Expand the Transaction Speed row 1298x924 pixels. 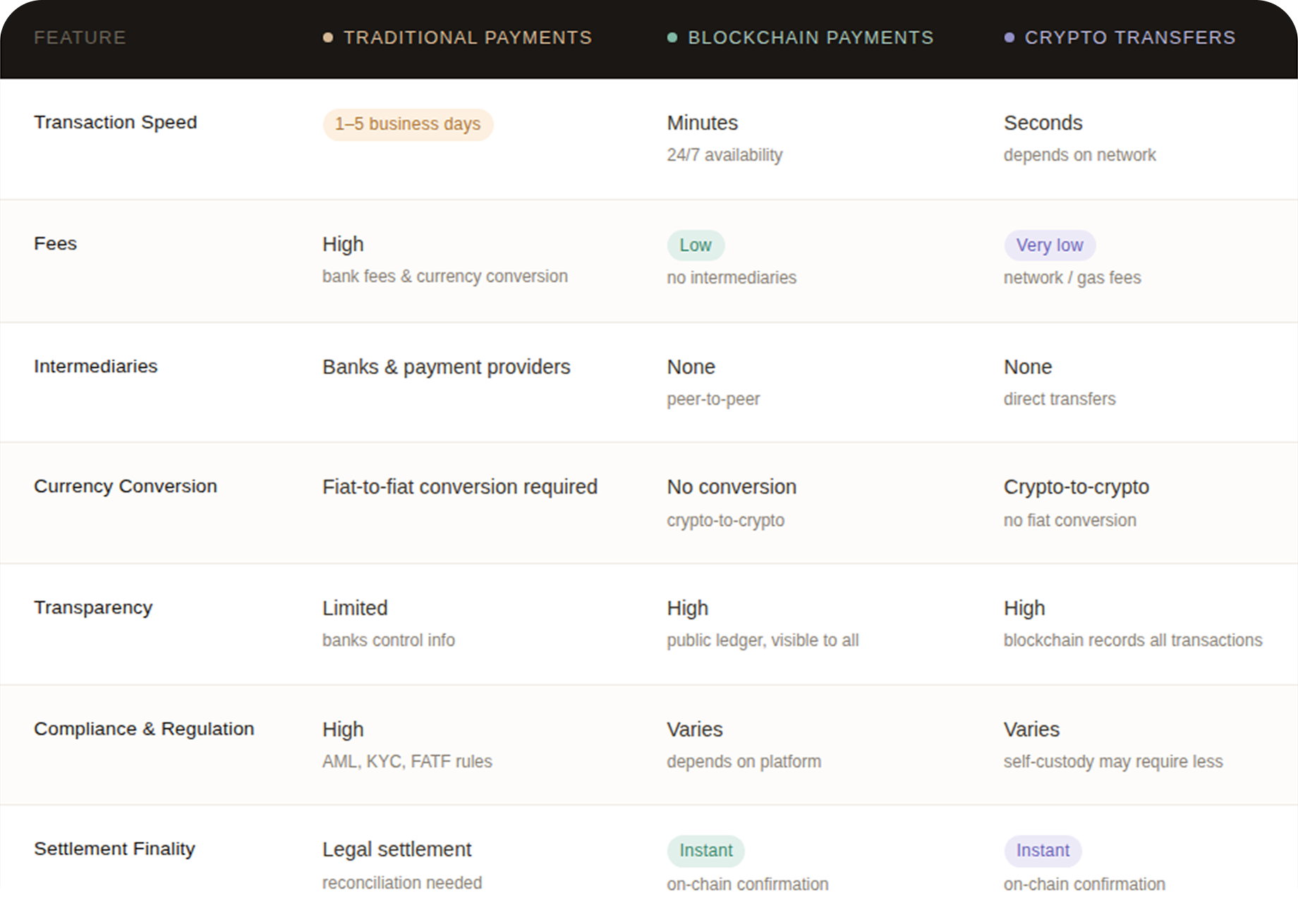pos(116,122)
